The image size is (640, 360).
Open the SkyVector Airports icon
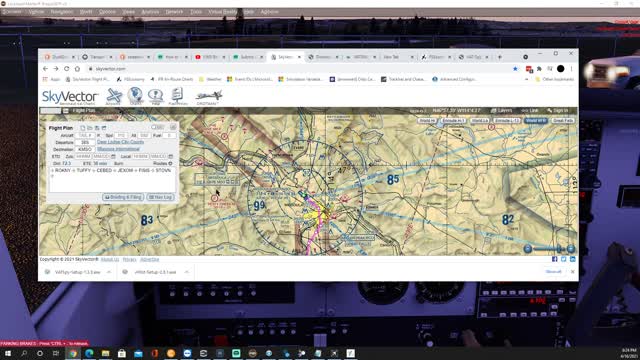pyautogui.click(x=114, y=97)
